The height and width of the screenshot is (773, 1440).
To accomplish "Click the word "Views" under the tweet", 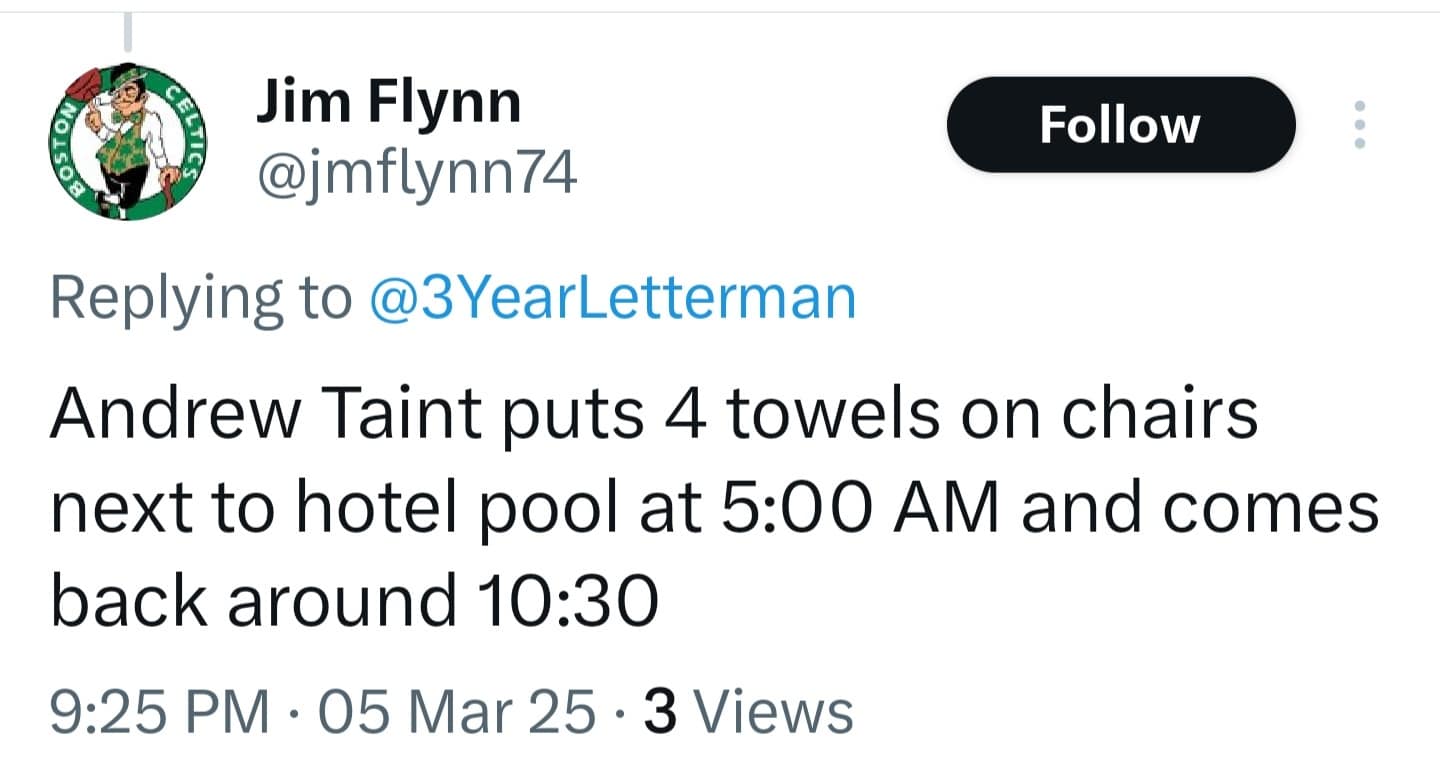I will pyautogui.click(x=773, y=712).
